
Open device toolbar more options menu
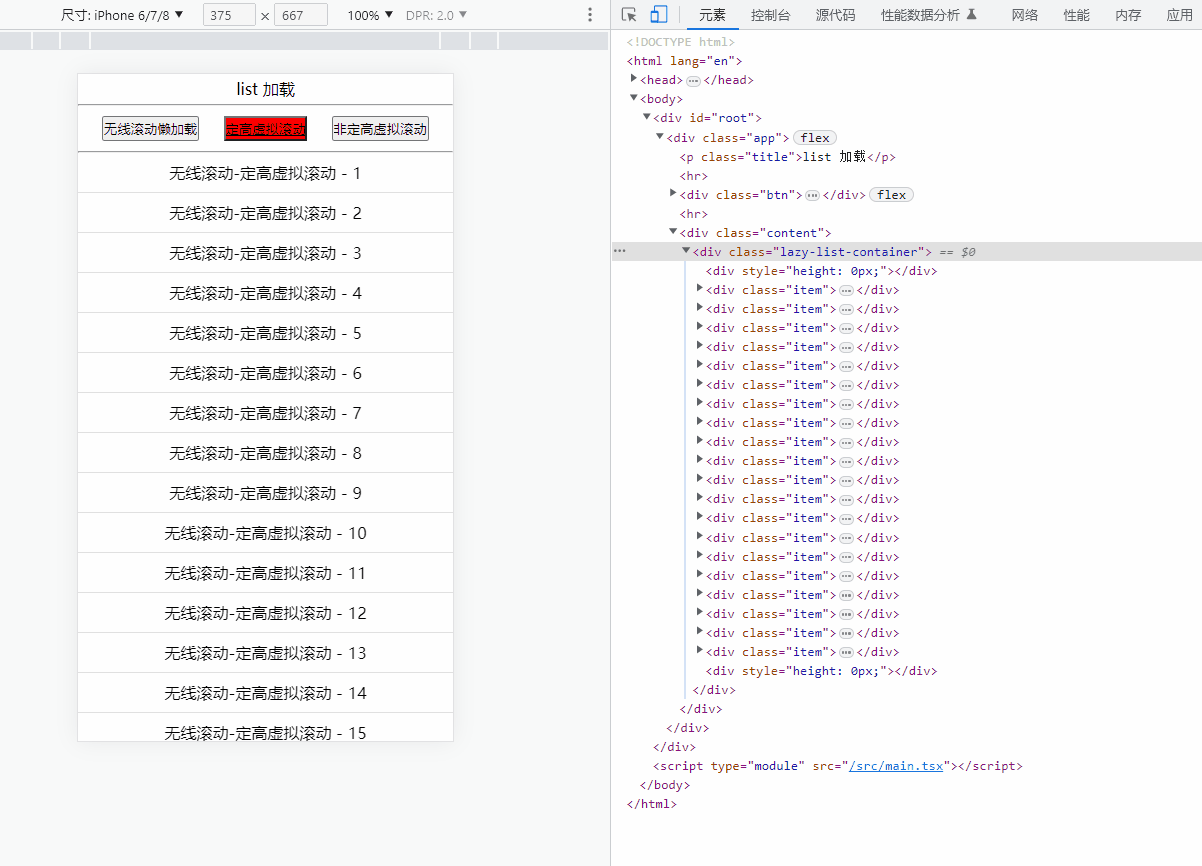coord(590,15)
